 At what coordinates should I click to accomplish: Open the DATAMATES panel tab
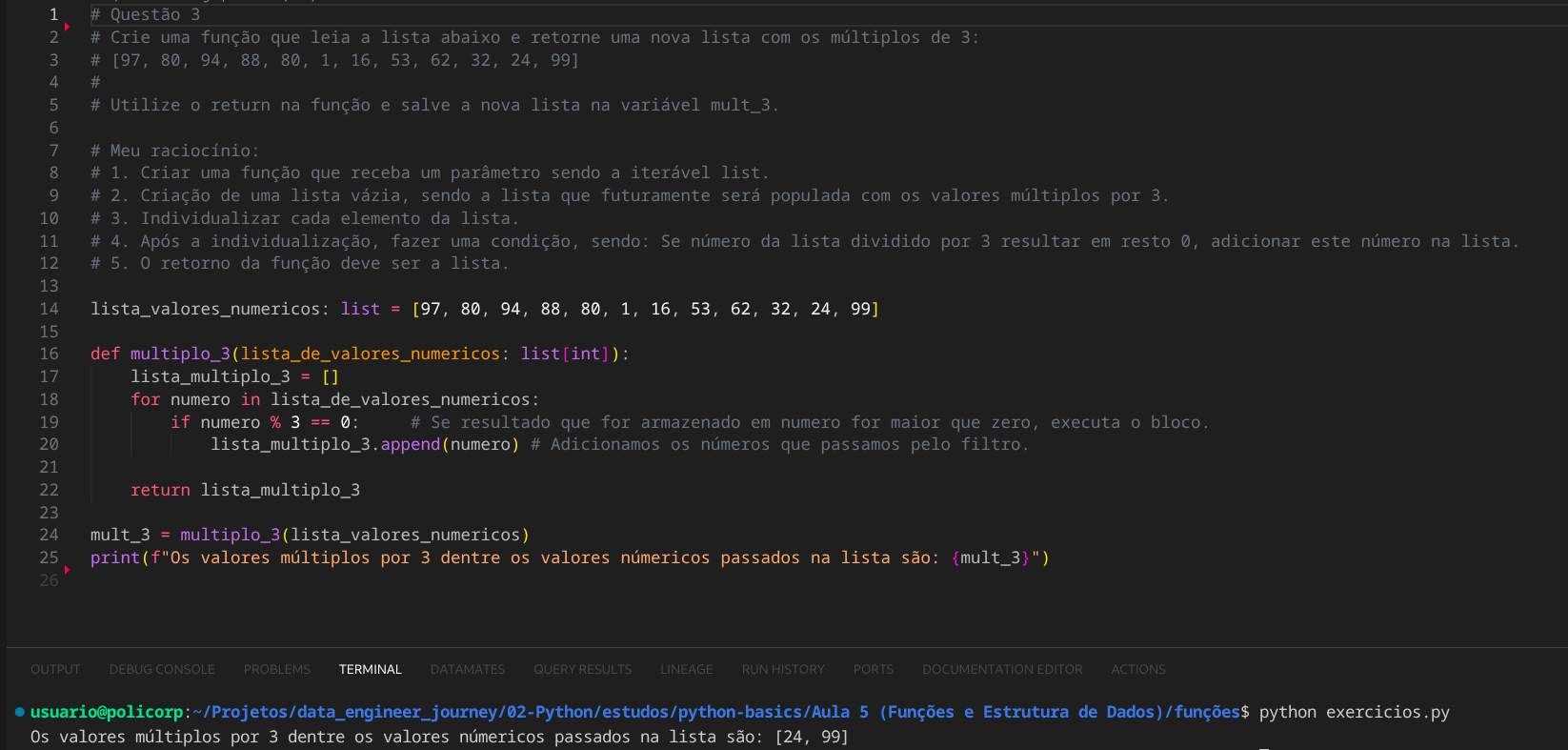pyautogui.click(x=468, y=669)
